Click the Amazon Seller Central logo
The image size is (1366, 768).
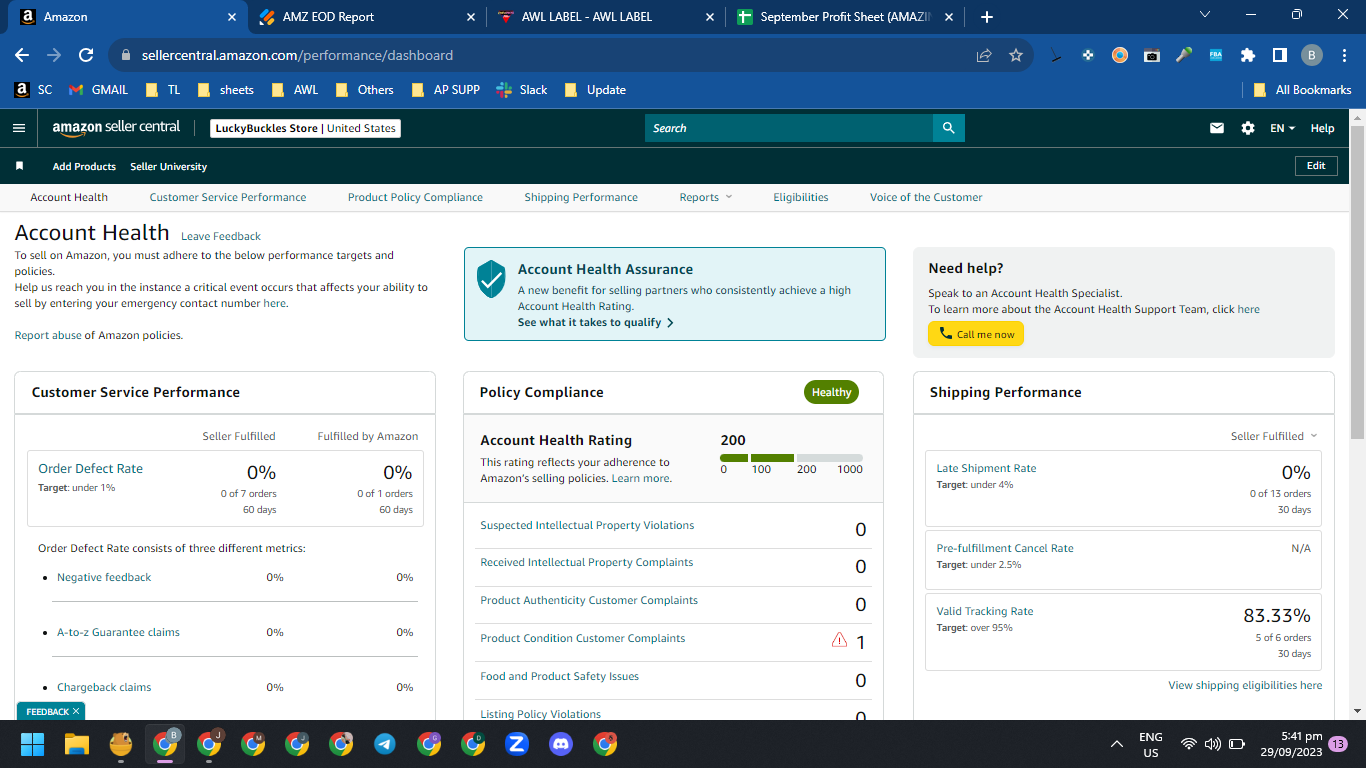[x=116, y=128]
